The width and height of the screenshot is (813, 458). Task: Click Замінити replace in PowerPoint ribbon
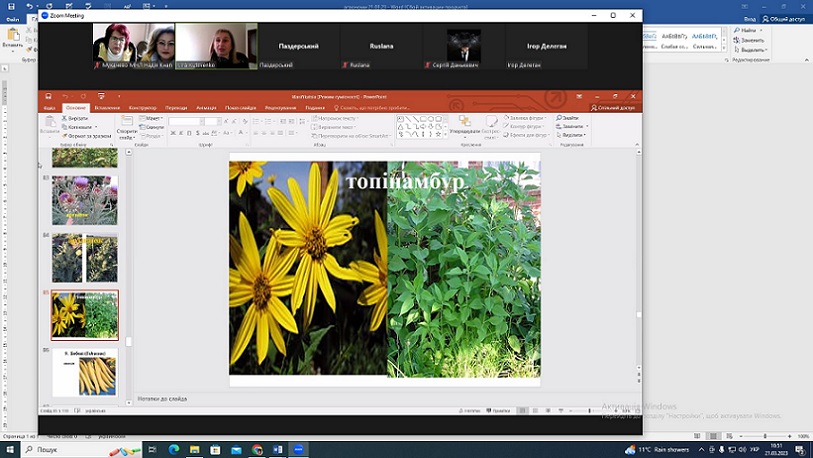point(572,127)
